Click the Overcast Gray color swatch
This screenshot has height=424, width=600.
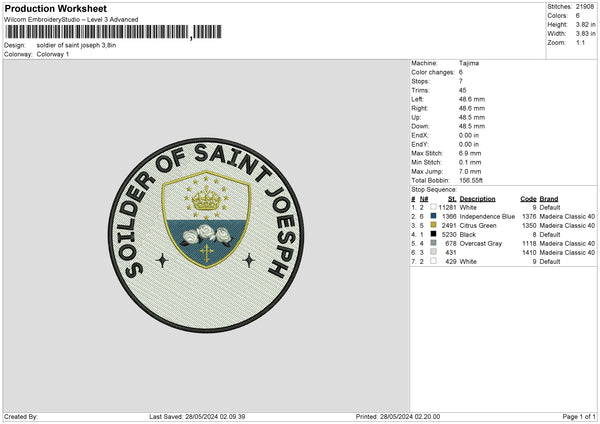[x=433, y=243]
